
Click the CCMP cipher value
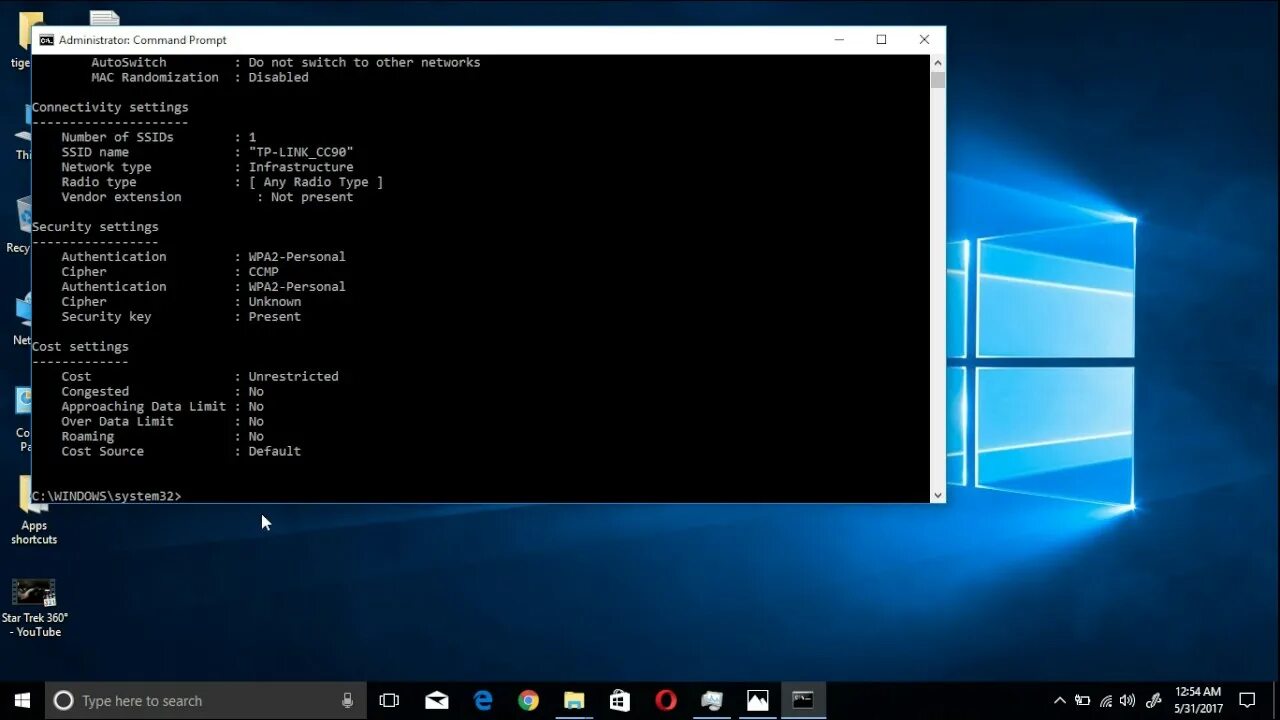pos(264,272)
